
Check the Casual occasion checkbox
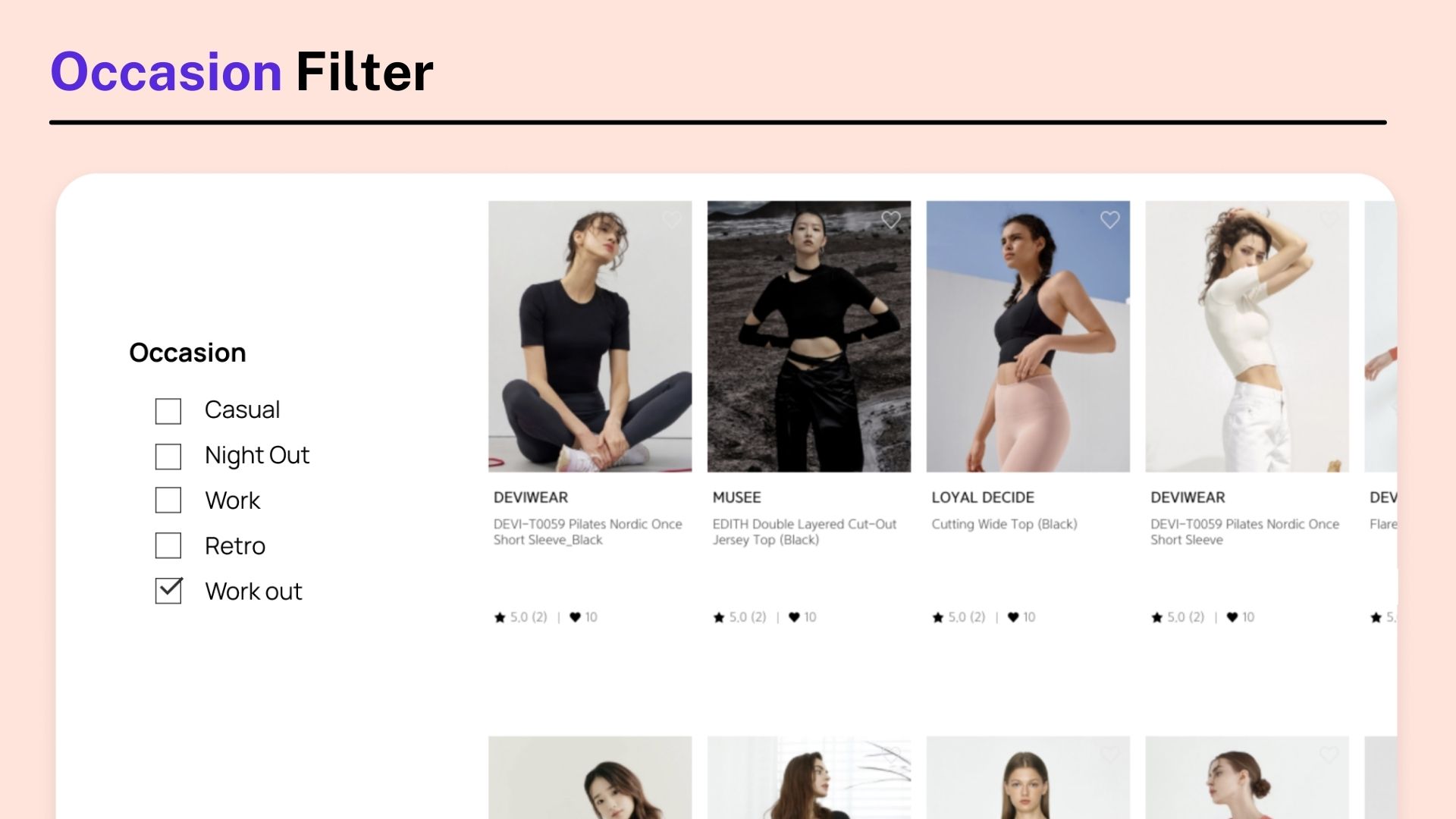coord(168,411)
